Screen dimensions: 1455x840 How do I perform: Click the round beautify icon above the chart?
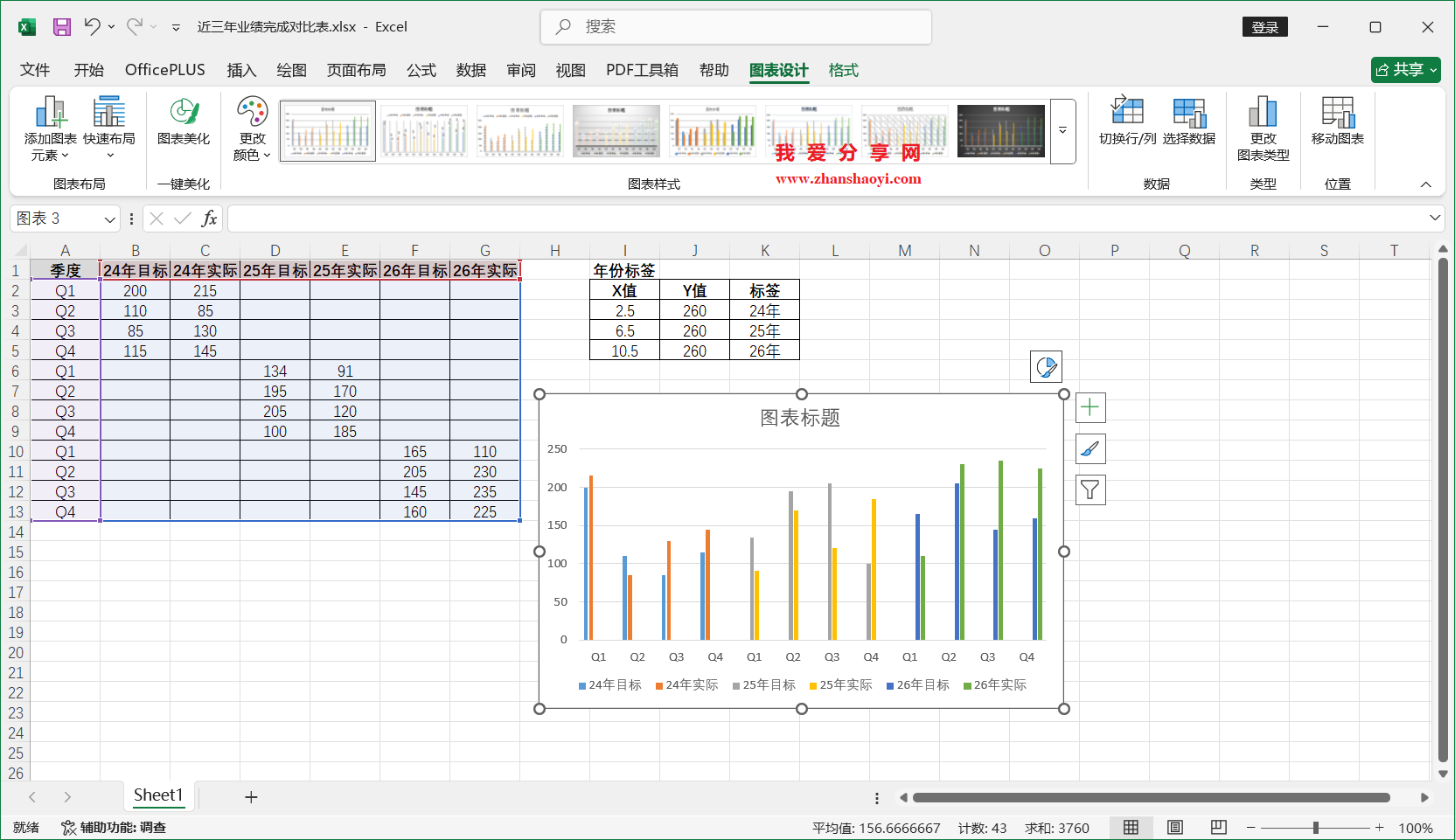pyautogui.click(x=1047, y=367)
